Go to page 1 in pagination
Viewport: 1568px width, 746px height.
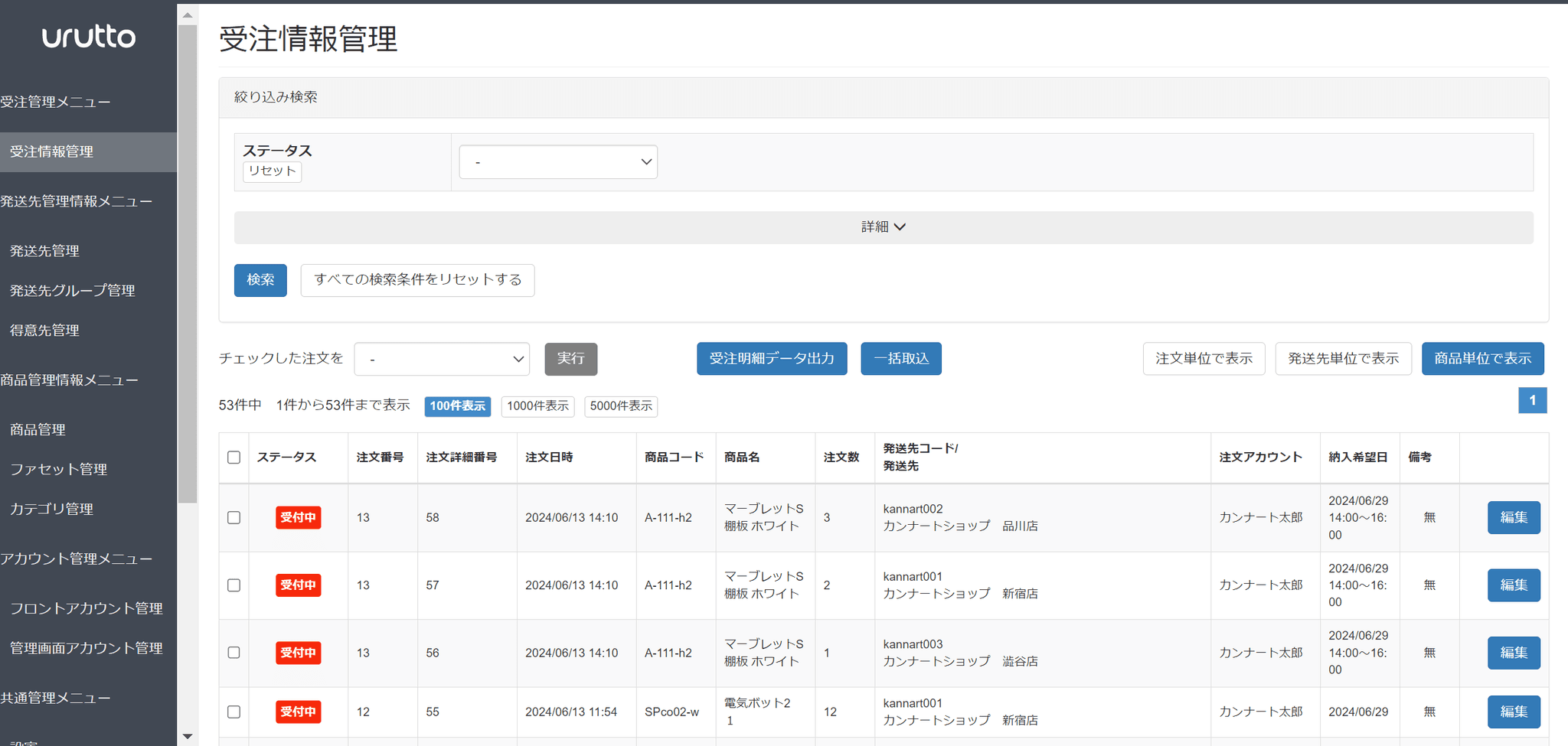pos(1532,400)
